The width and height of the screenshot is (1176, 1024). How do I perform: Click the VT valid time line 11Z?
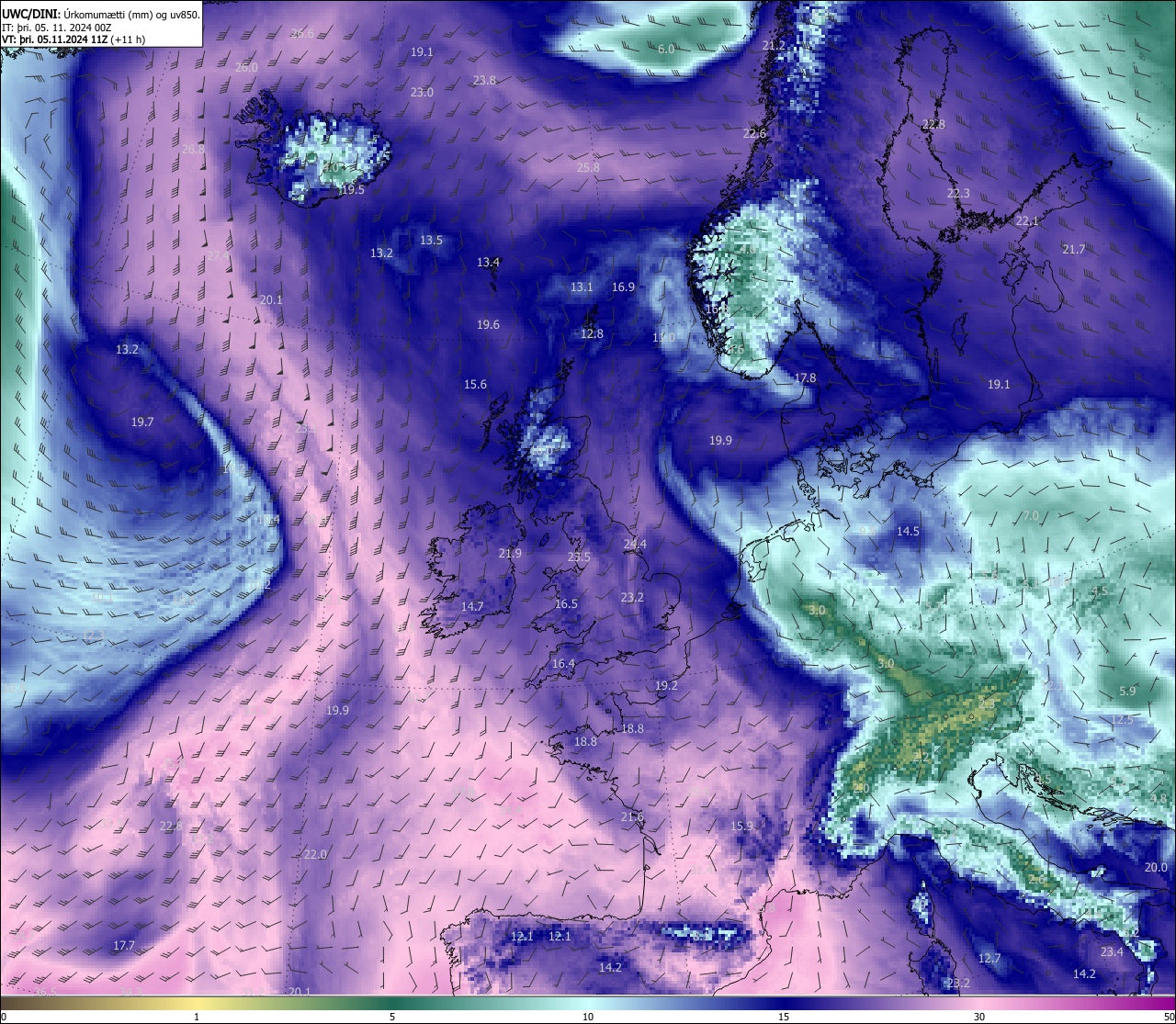click(x=73, y=39)
